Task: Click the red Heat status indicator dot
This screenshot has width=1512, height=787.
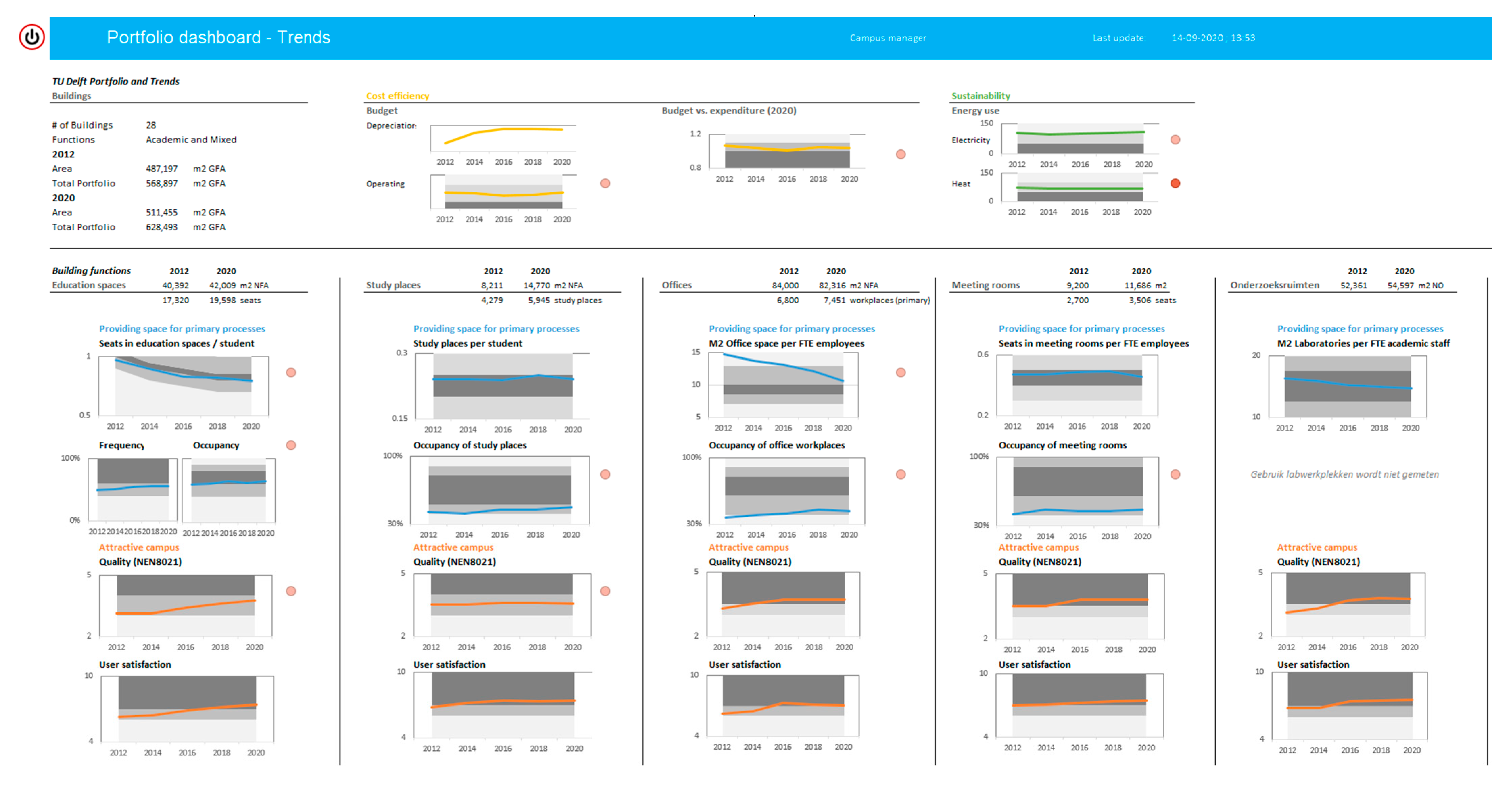Action: (x=1175, y=183)
